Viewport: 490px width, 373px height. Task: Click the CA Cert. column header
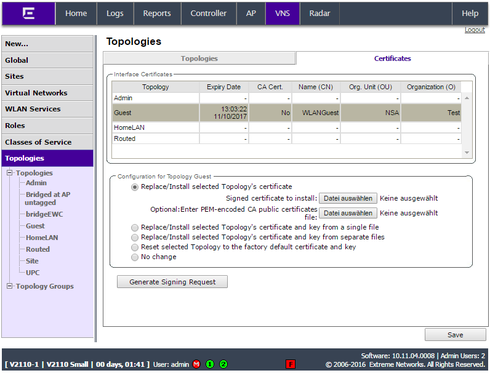270,87
